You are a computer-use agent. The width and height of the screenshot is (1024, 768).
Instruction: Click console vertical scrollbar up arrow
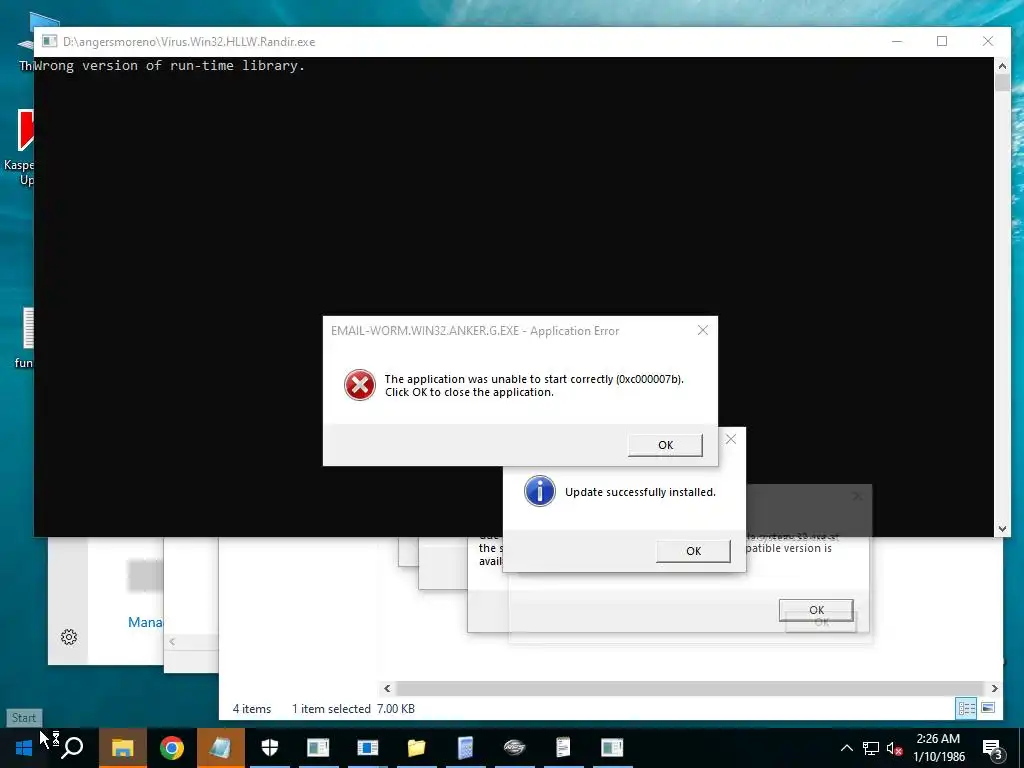(x=1002, y=65)
